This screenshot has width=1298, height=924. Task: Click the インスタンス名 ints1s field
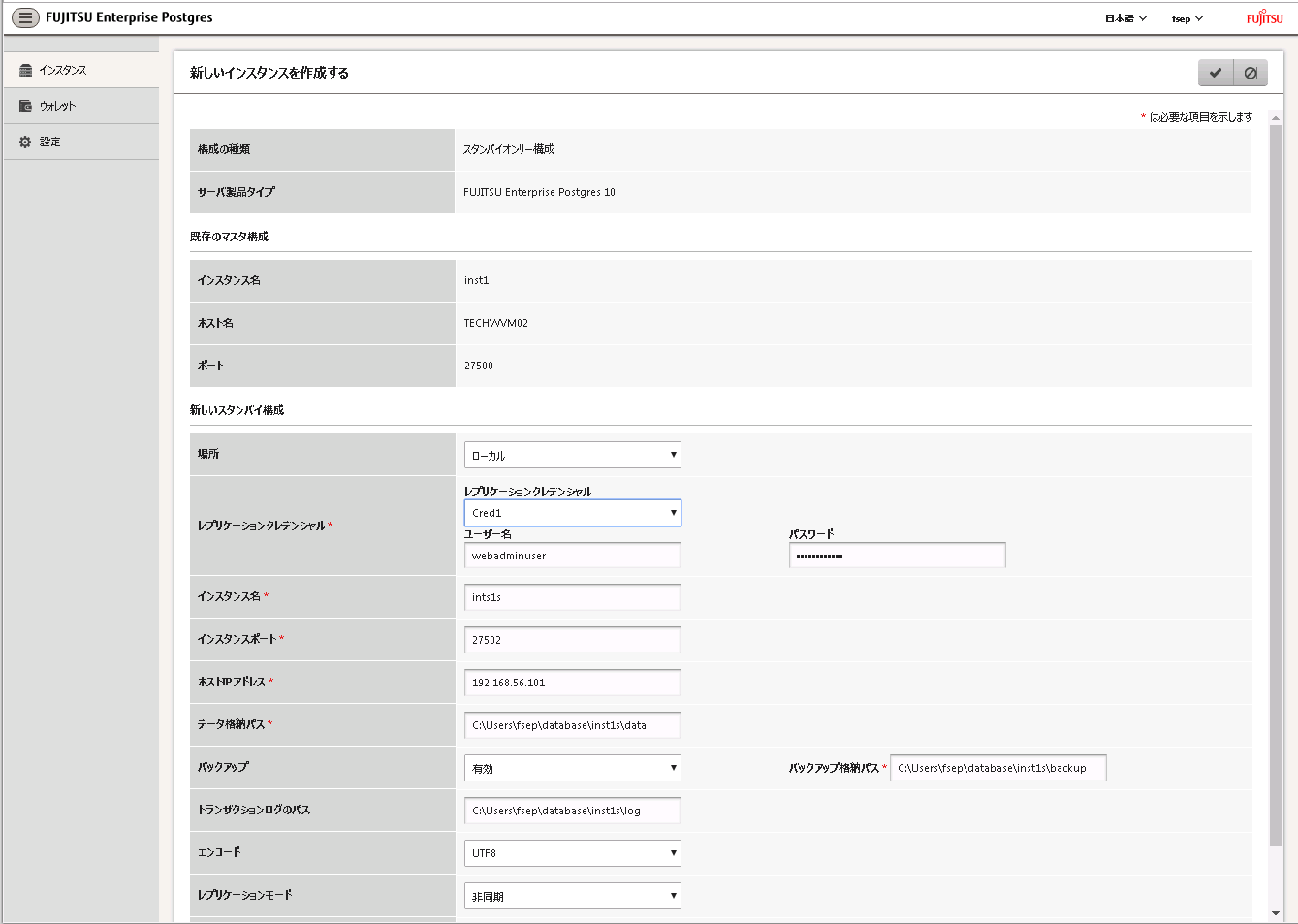(x=573, y=597)
